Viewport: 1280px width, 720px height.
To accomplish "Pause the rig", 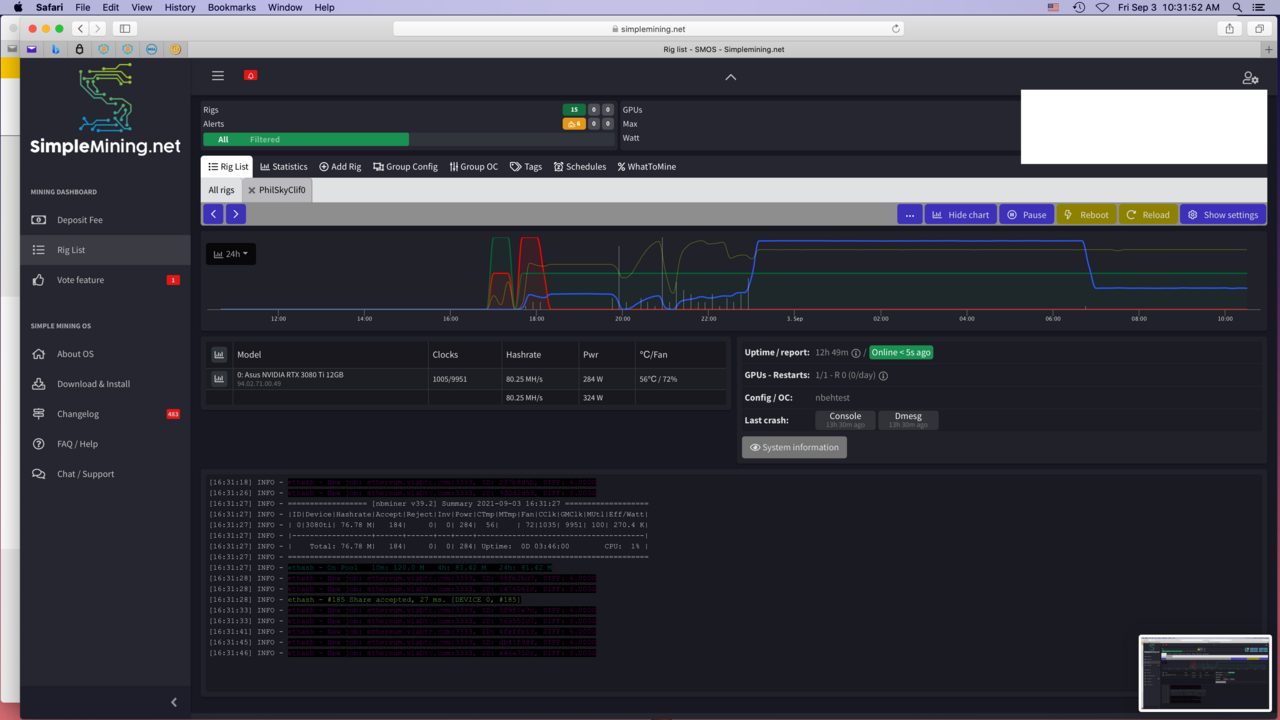I will point(1027,214).
